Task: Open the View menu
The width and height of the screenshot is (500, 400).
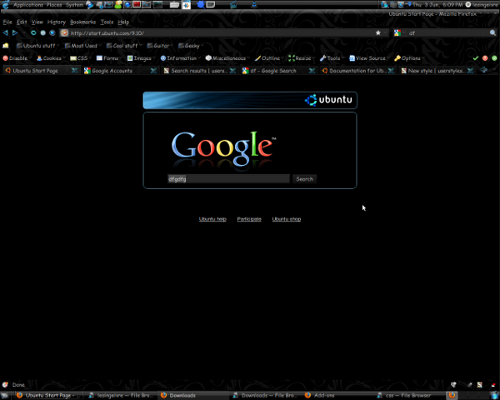Action: 37,22
